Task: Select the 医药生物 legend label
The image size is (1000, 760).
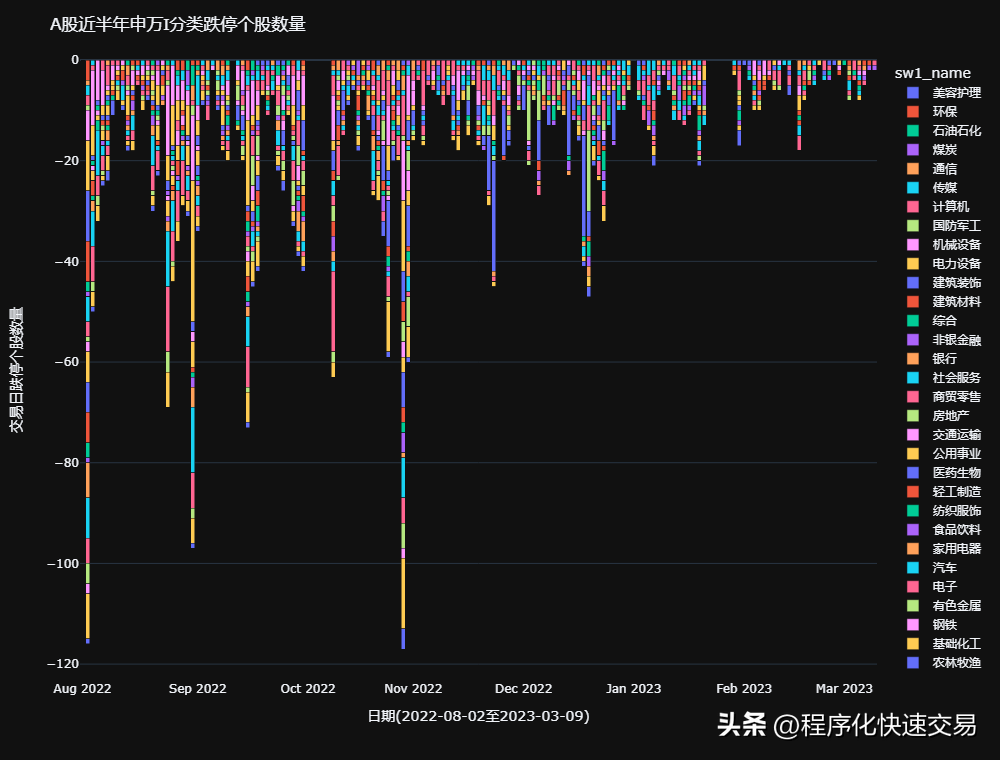Action: (957, 473)
